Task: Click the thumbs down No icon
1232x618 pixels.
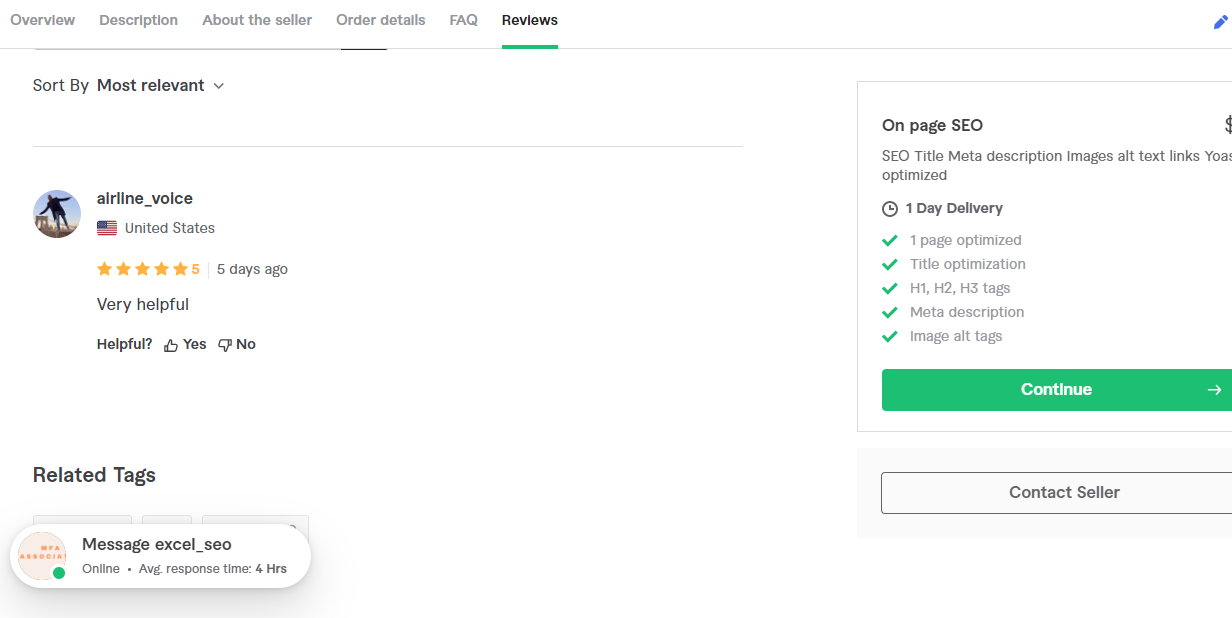Action: (x=225, y=345)
